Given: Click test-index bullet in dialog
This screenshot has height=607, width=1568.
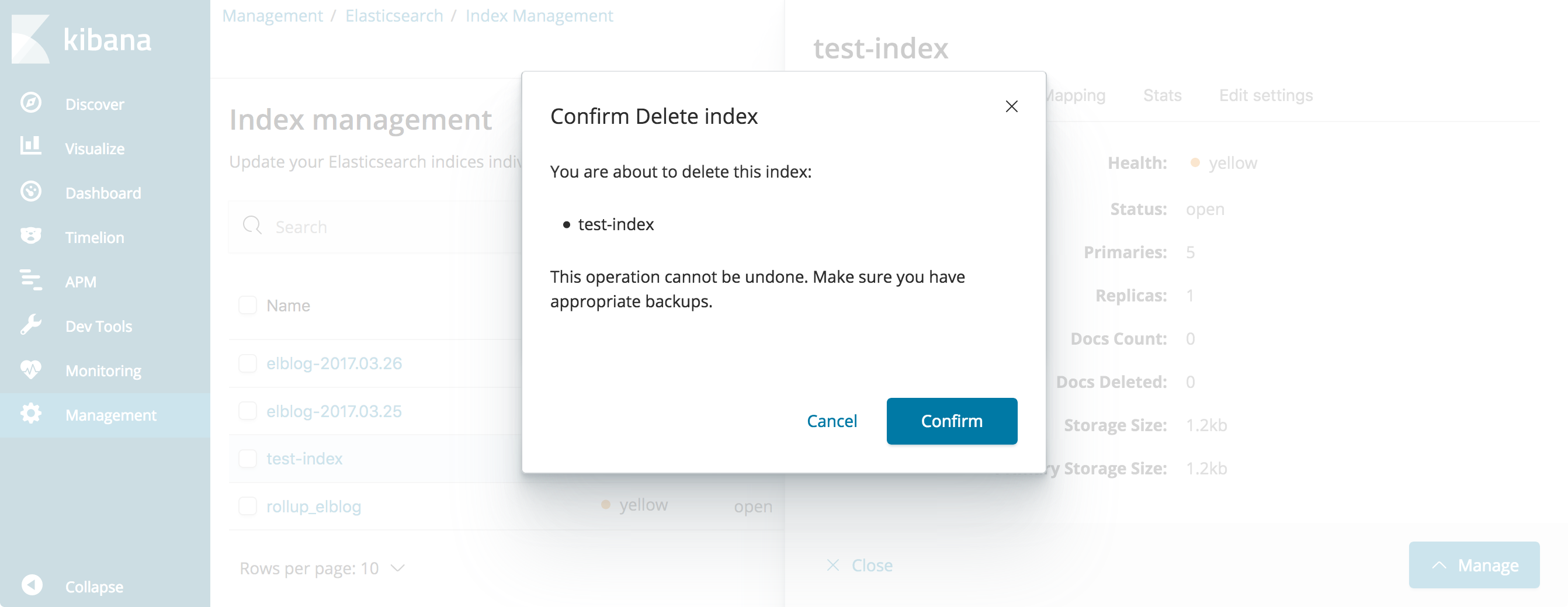Looking at the screenshot, I should pyautogui.click(x=615, y=225).
